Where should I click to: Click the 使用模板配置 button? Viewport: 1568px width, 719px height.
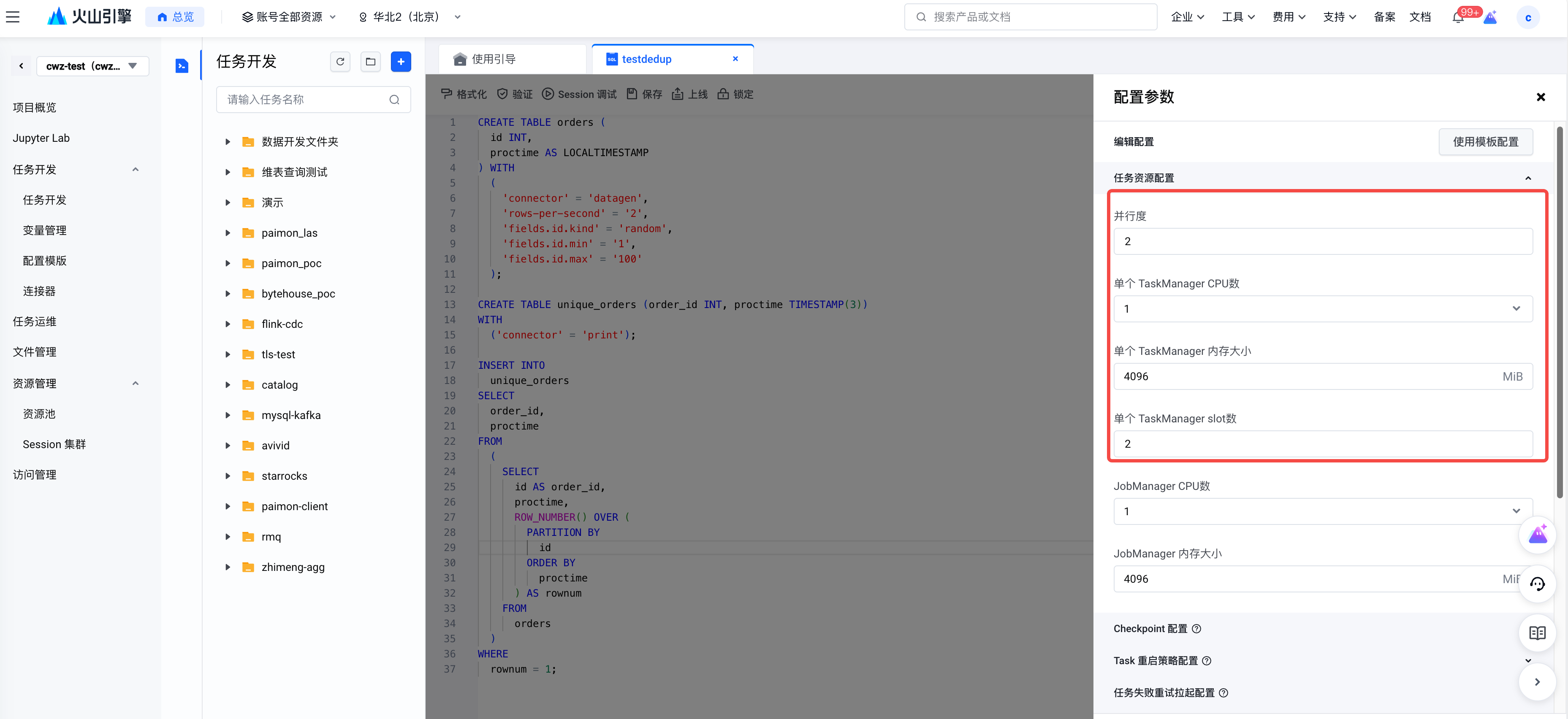[x=1485, y=142]
